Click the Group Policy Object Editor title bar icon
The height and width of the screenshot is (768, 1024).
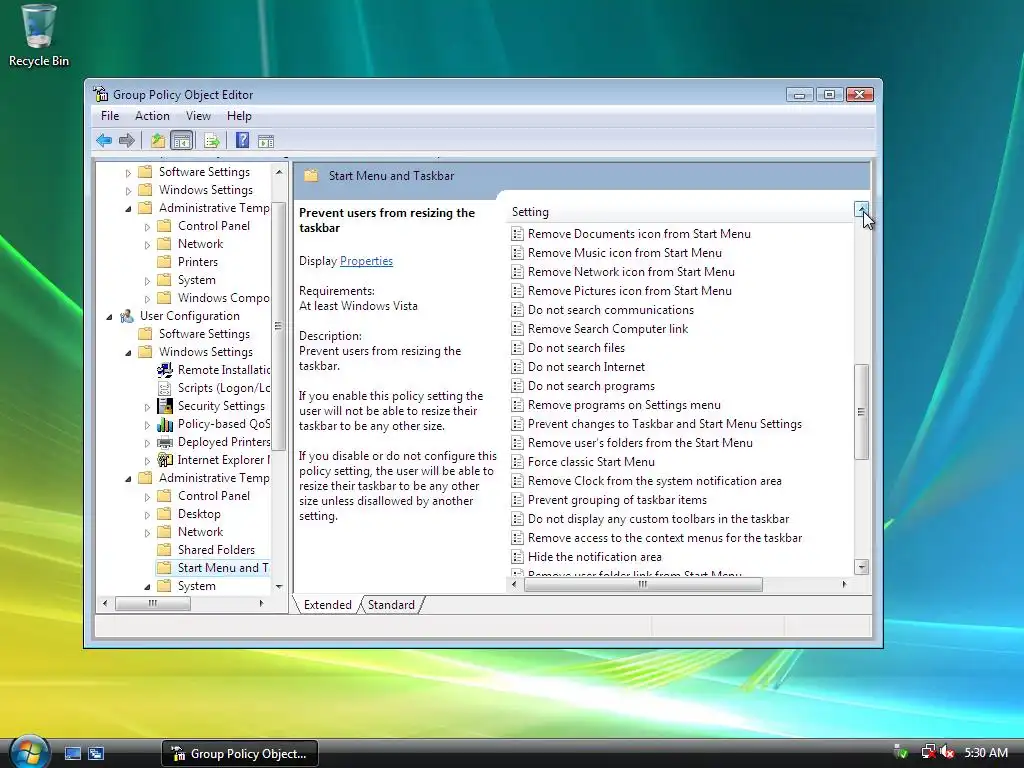(x=101, y=94)
